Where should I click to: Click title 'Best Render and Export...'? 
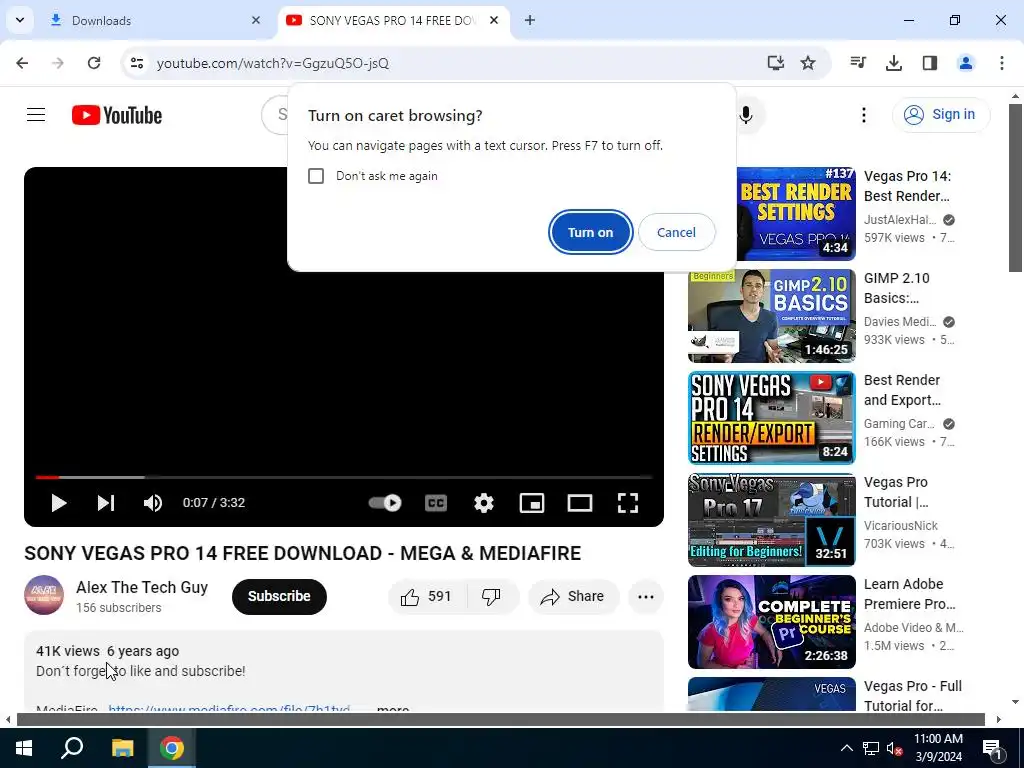click(x=903, y=390)
